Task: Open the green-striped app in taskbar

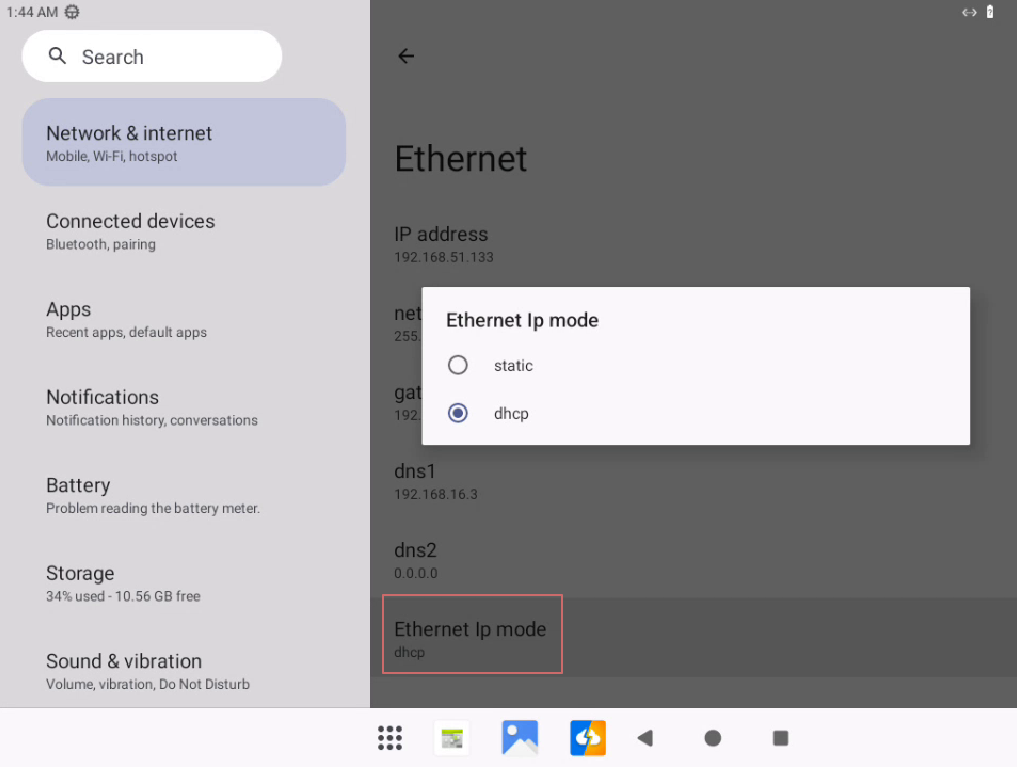Action: pos(452,738)
